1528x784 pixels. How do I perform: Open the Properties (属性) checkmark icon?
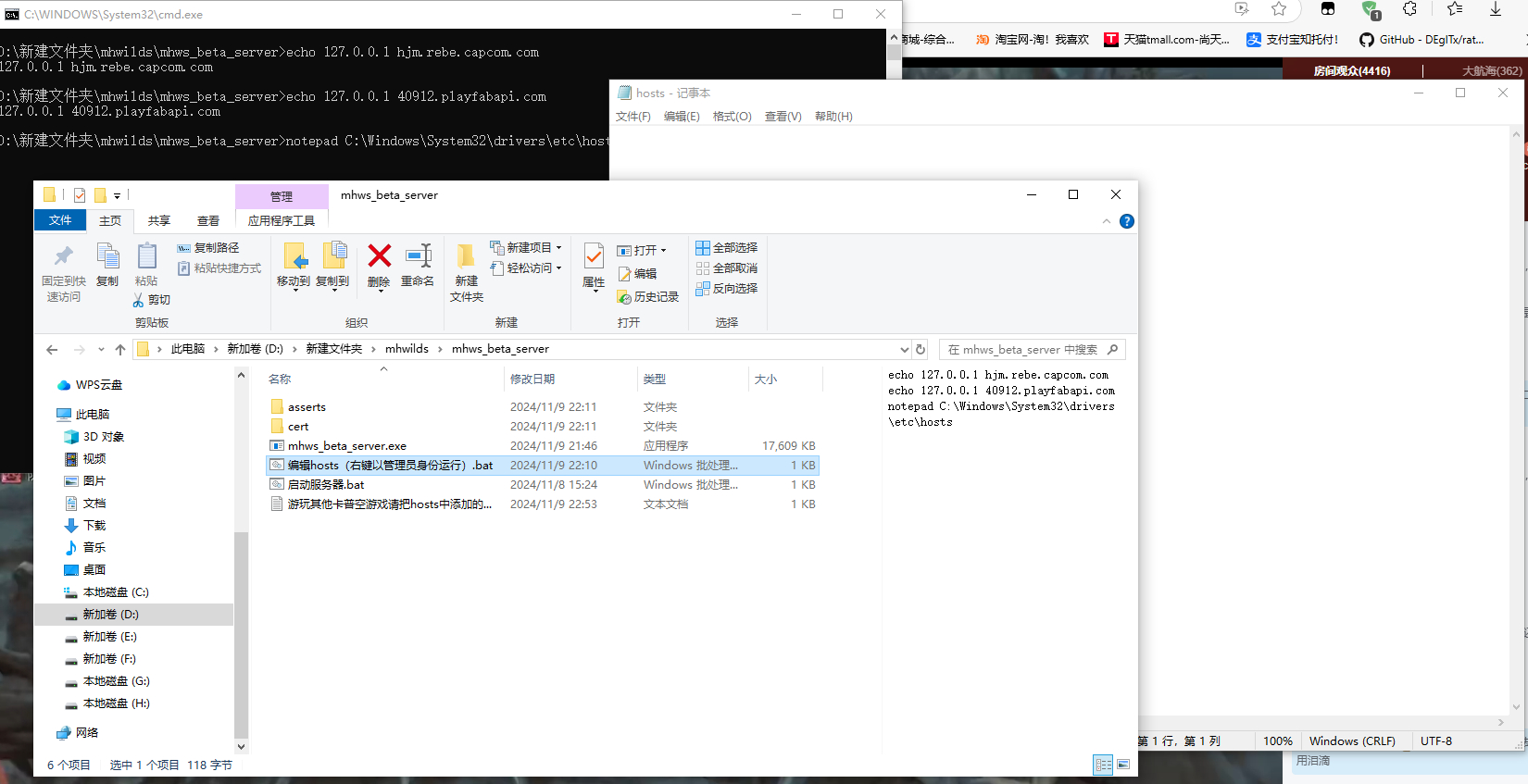point(594,255)
